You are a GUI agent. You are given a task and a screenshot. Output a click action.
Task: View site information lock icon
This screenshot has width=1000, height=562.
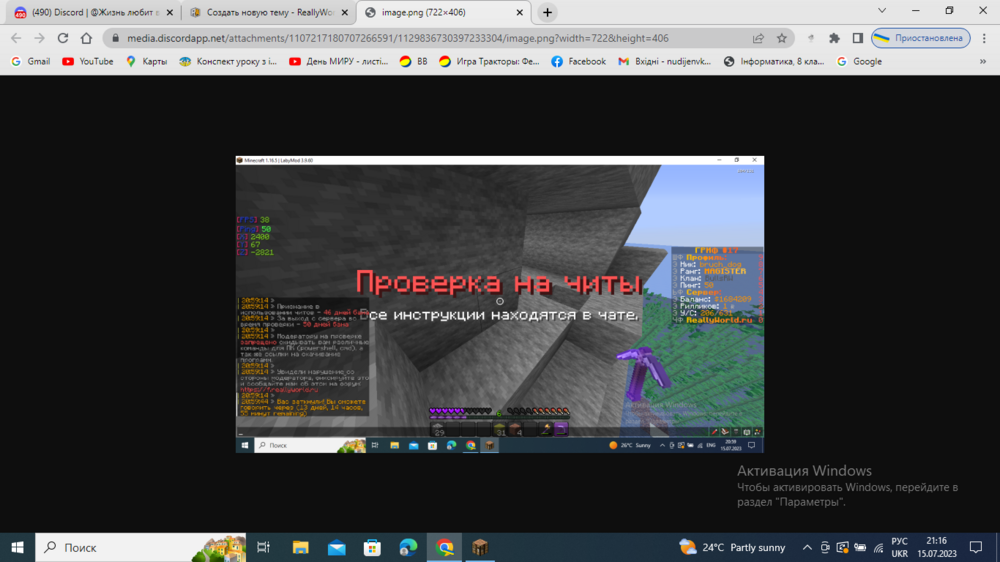115,38
